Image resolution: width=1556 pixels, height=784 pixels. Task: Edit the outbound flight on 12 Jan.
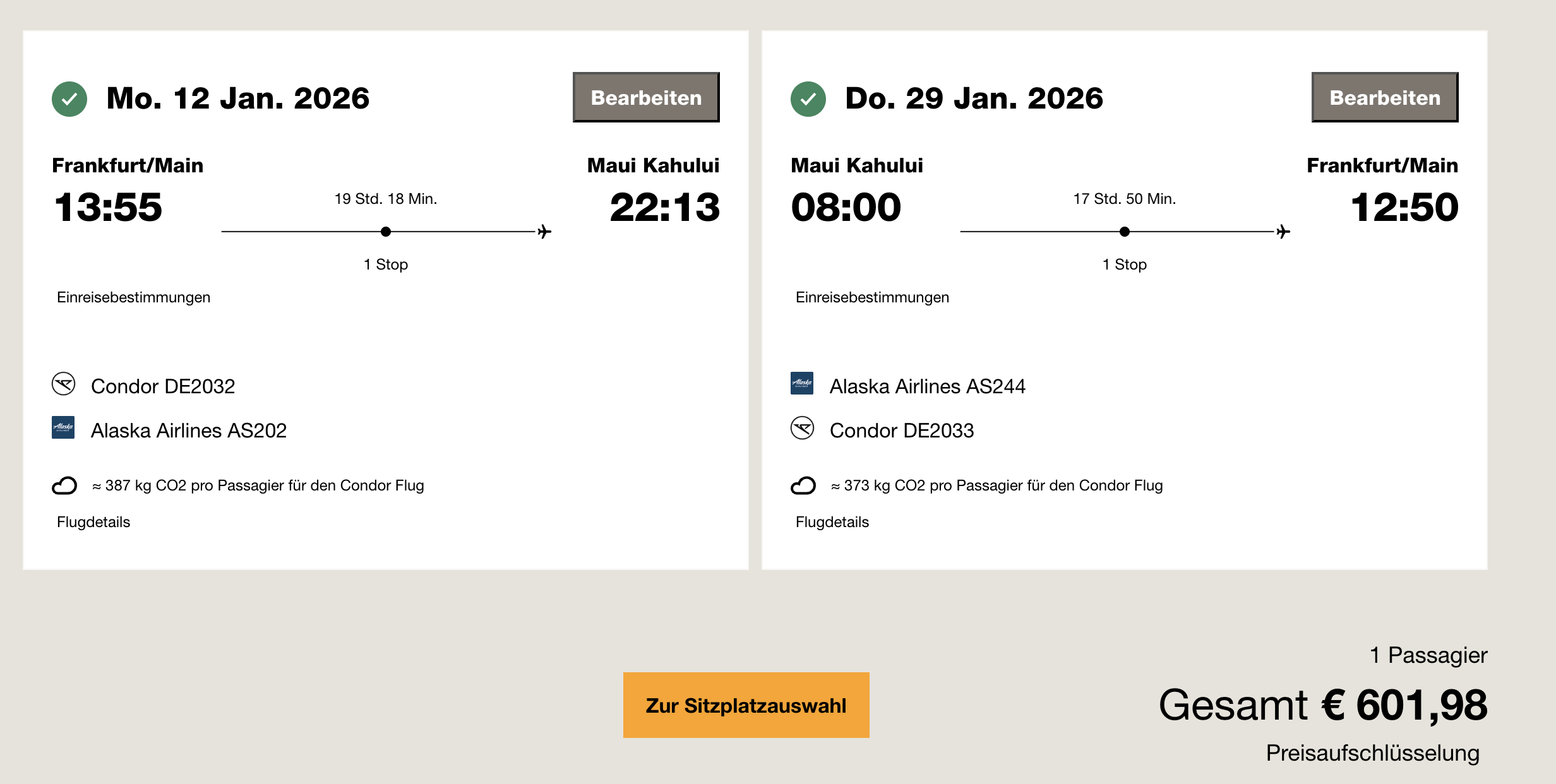[x=645, y=97]
